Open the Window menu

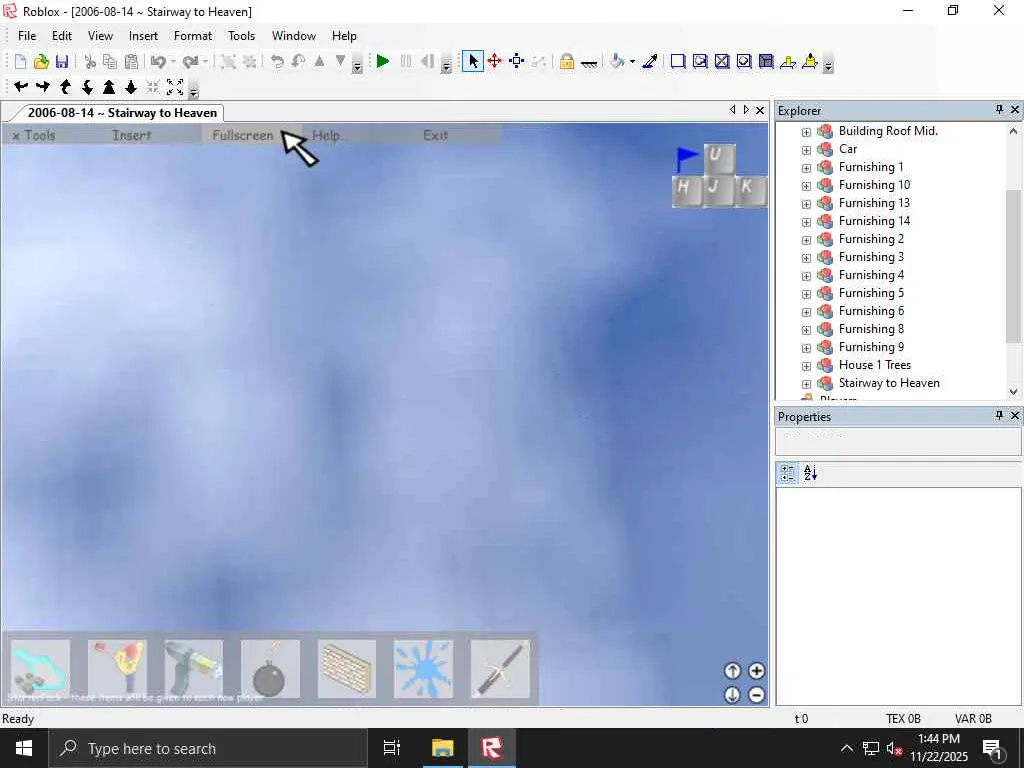(294, 36)
